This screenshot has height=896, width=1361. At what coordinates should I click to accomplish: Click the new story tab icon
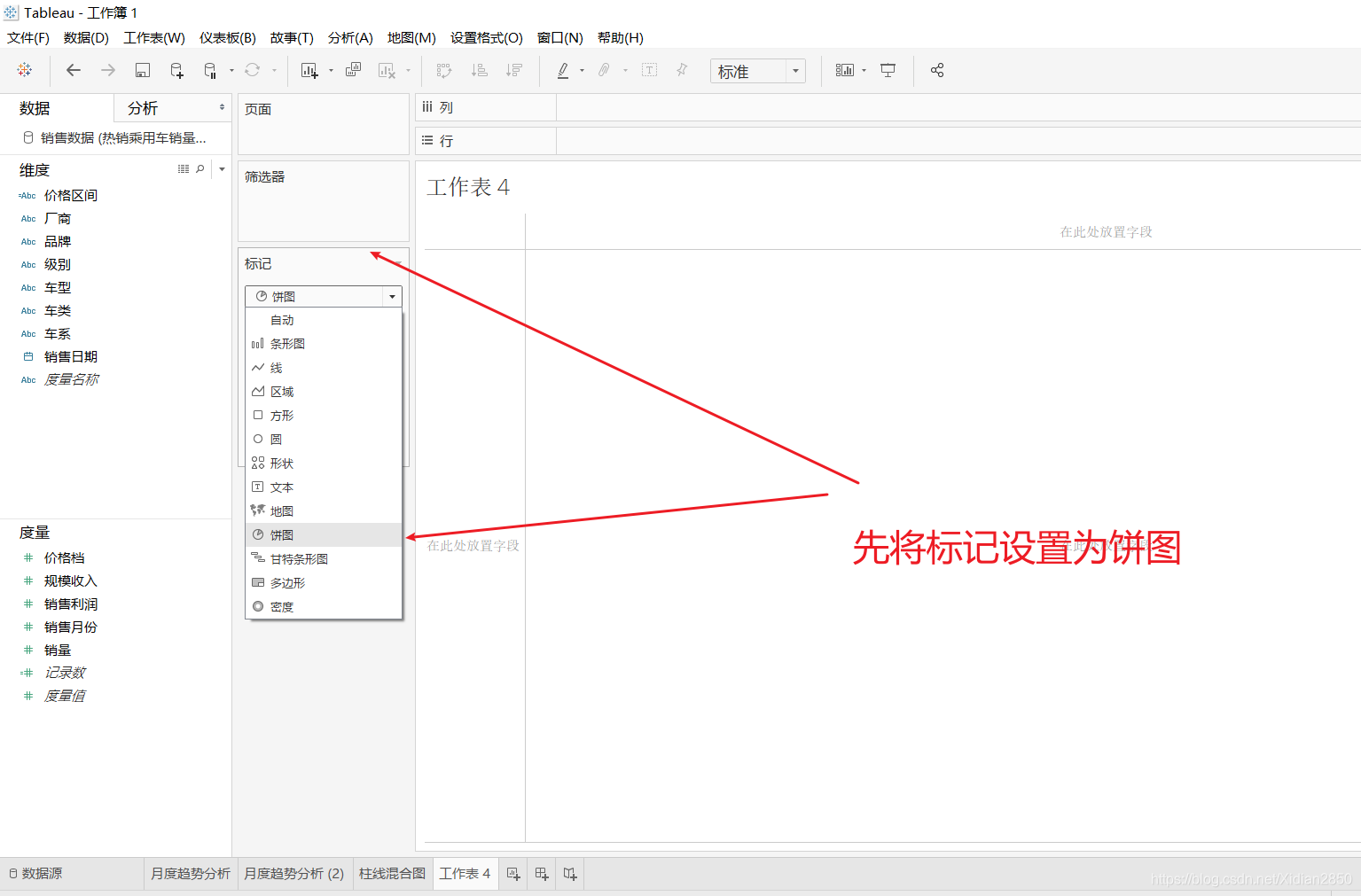point(570,874)
